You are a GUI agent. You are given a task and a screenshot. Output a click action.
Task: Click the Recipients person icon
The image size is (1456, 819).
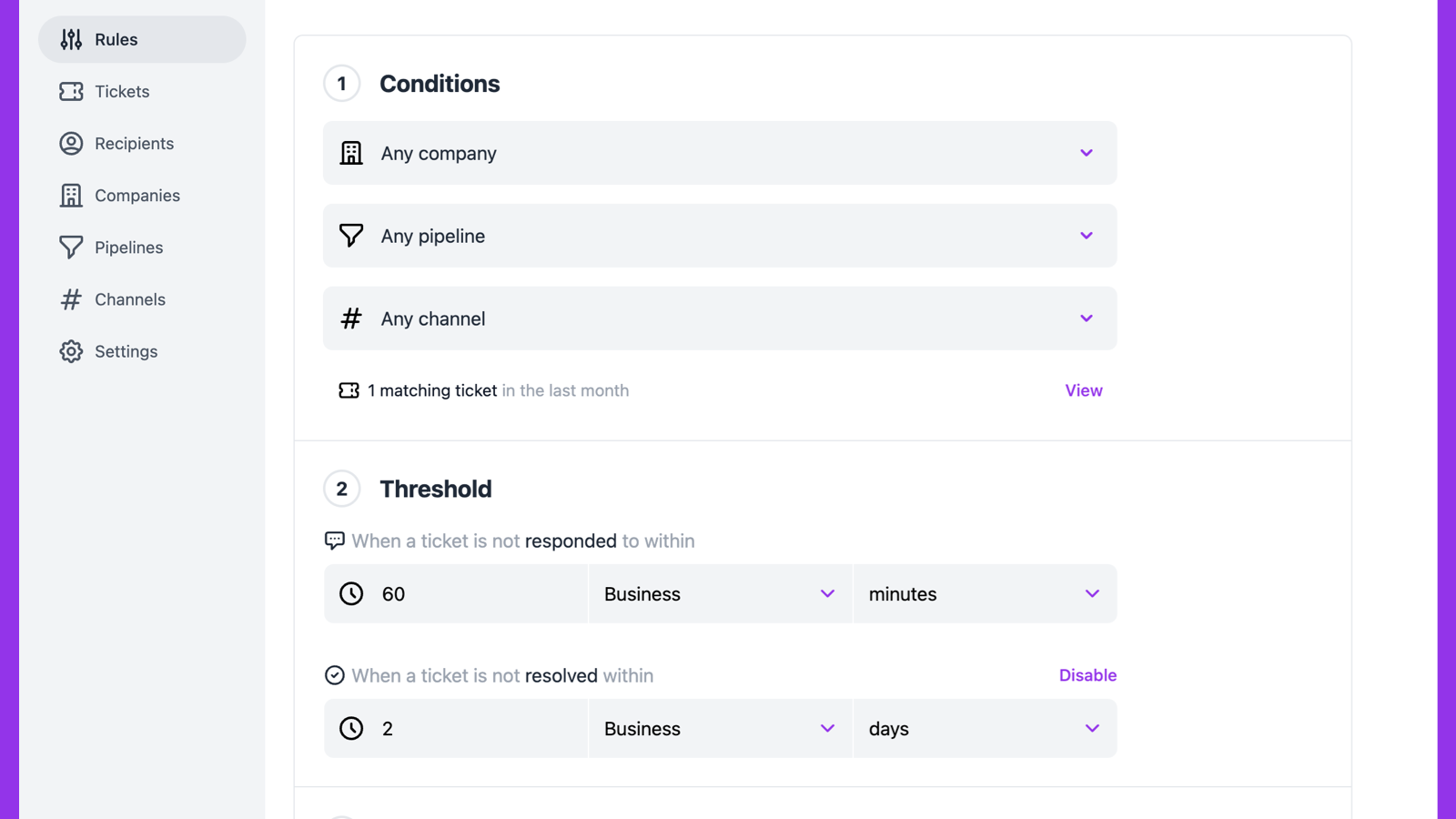coord(71,144)
